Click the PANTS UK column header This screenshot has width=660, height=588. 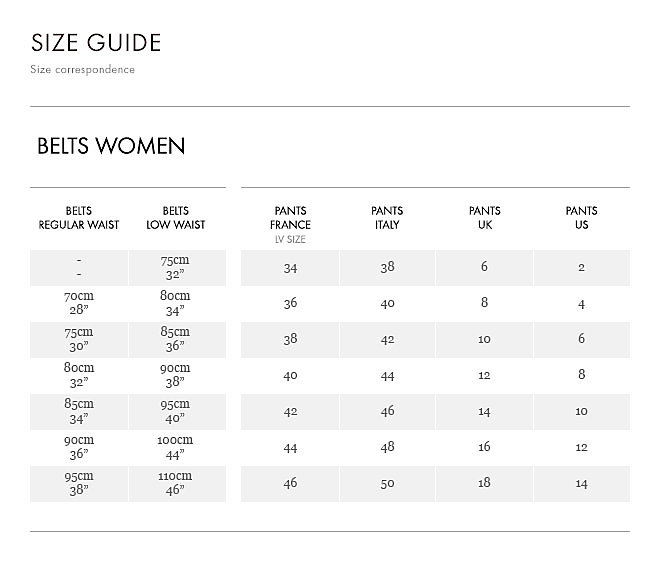484,218
